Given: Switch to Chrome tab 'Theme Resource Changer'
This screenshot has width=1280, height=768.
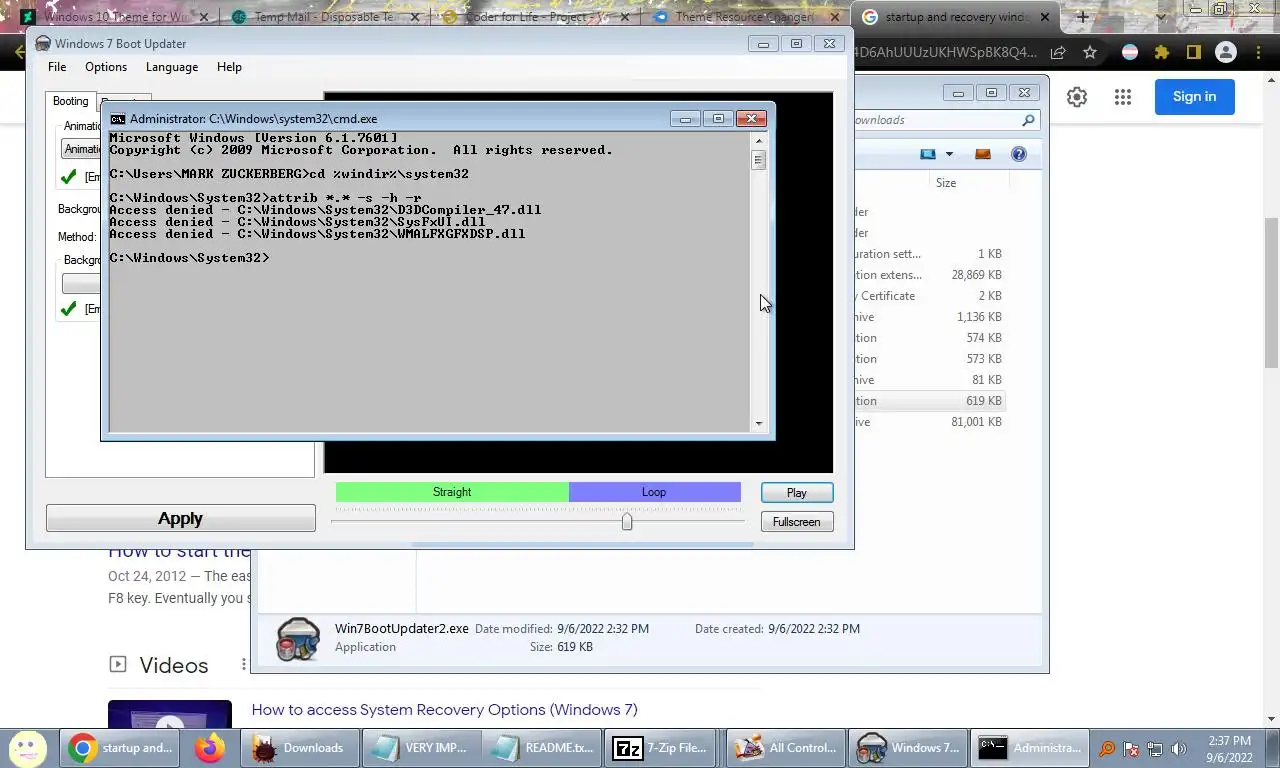Looking at the screenshot, I should [x=743, y=17].
